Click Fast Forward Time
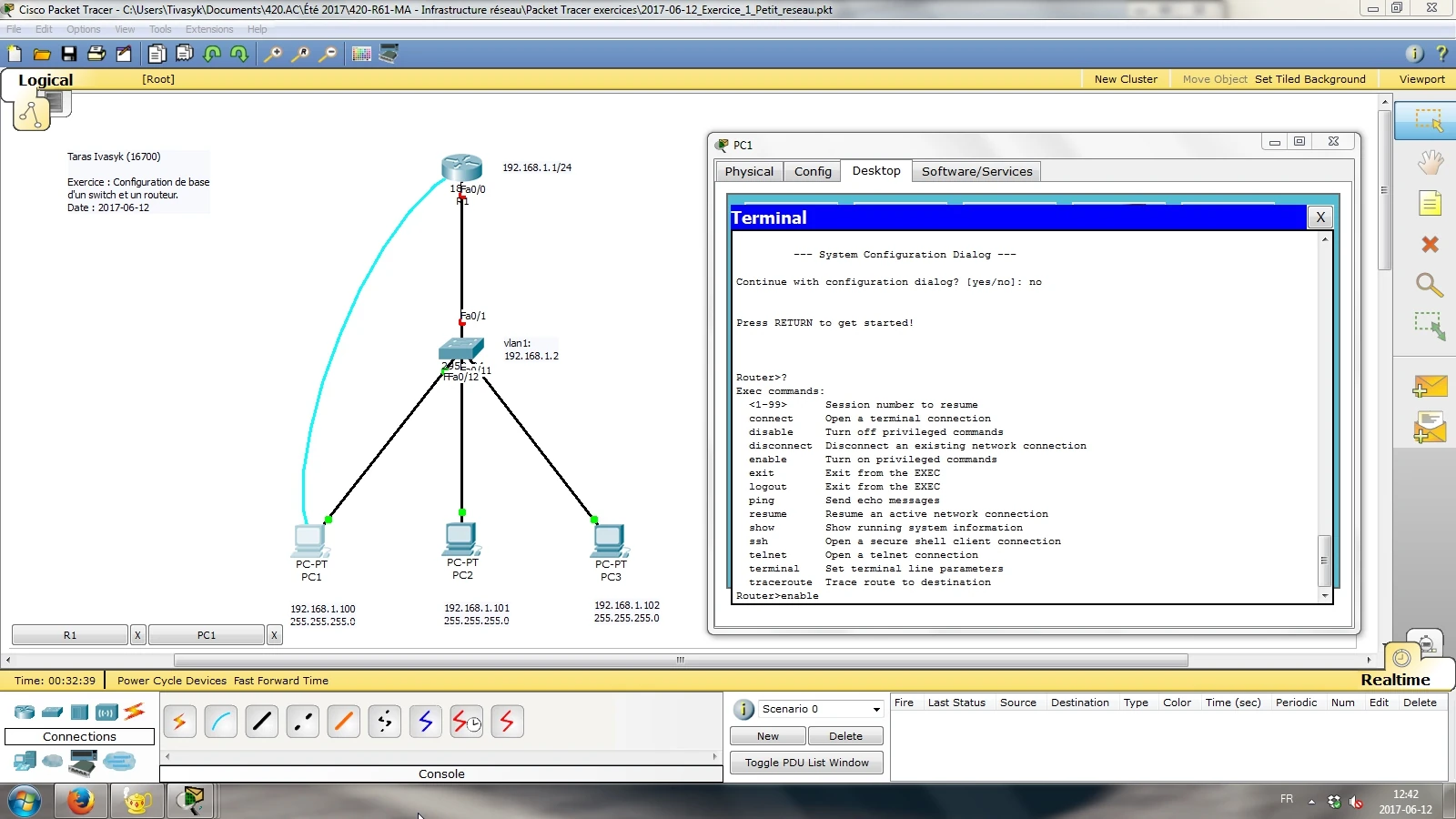 coord(281,681)
